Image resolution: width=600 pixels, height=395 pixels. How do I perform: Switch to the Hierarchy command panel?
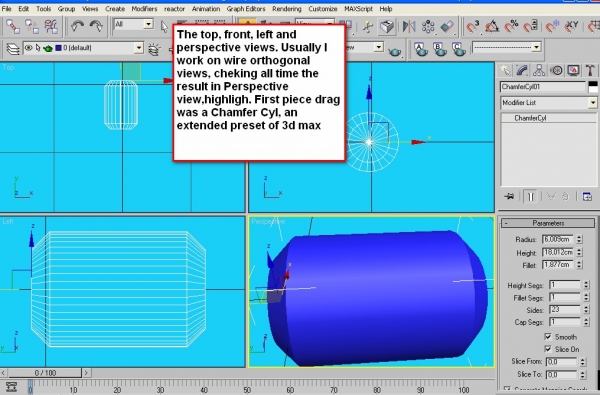[x=539, y=70]
